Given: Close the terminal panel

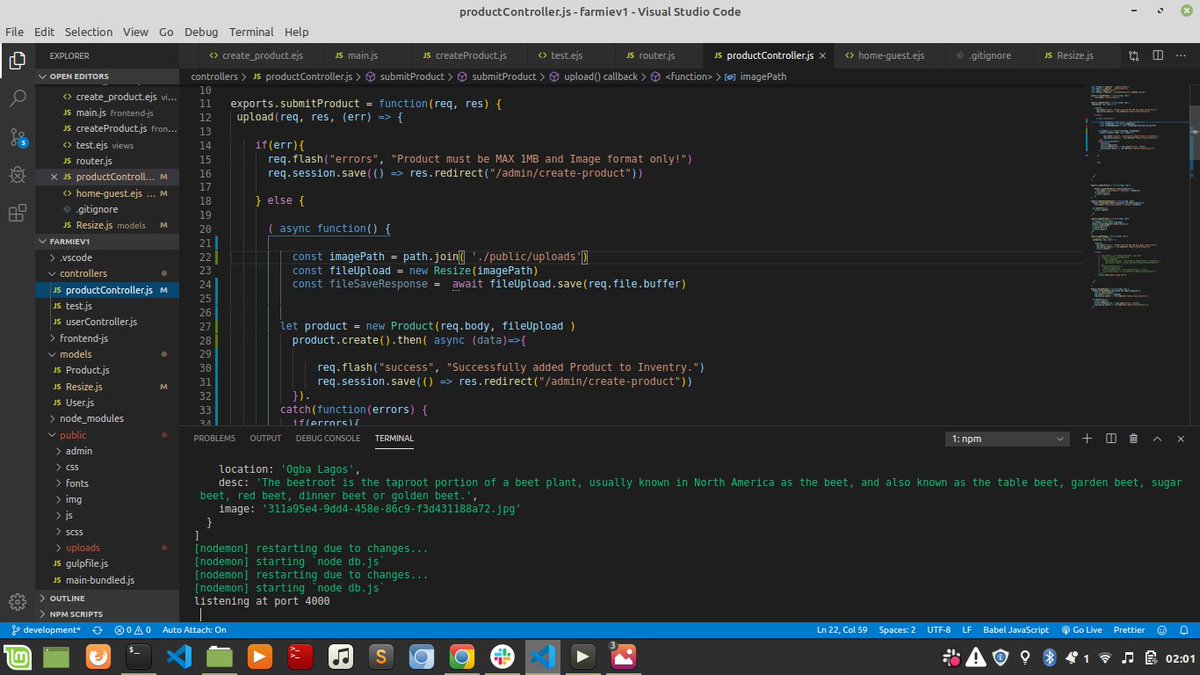Looking at the screenshot, I should (1181, 438).
